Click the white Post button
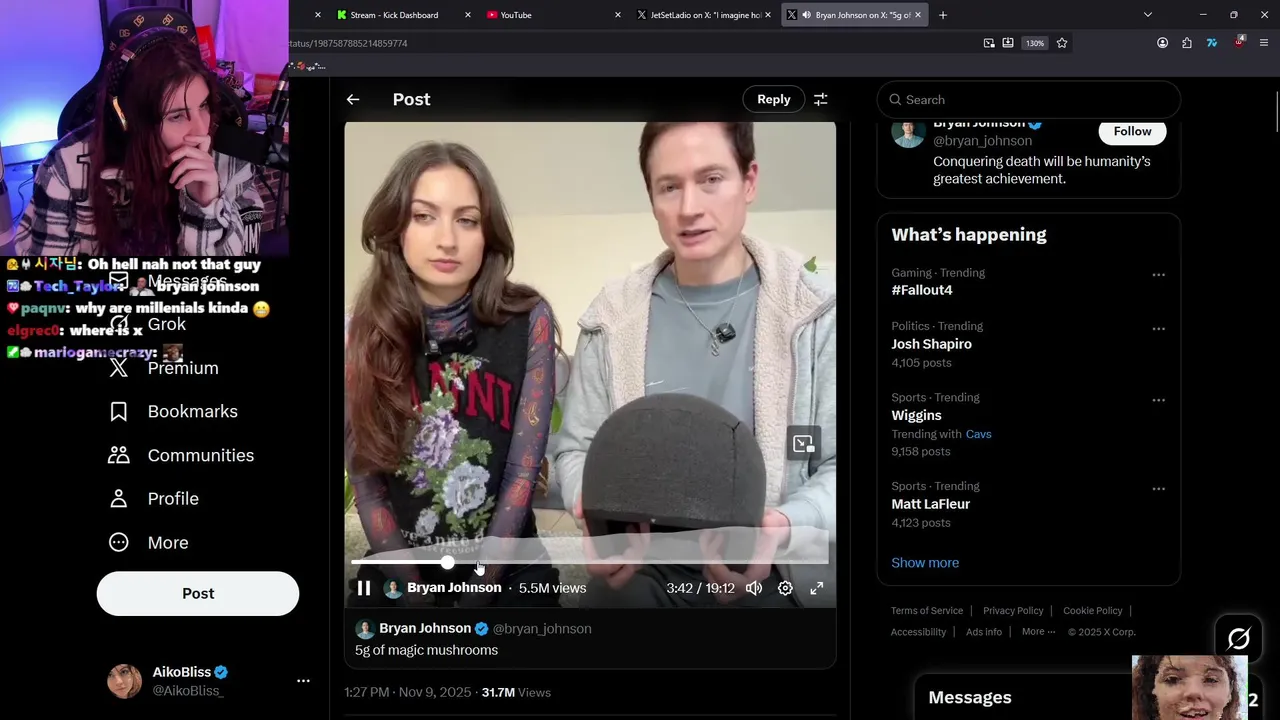This screenshot has height=720, width=1280. click(198, 593)
